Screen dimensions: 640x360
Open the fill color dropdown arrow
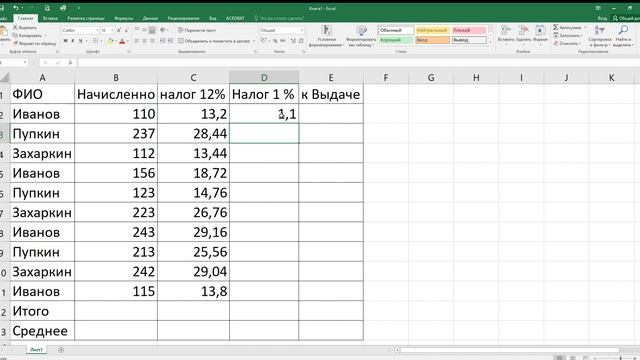pos(116,41)
